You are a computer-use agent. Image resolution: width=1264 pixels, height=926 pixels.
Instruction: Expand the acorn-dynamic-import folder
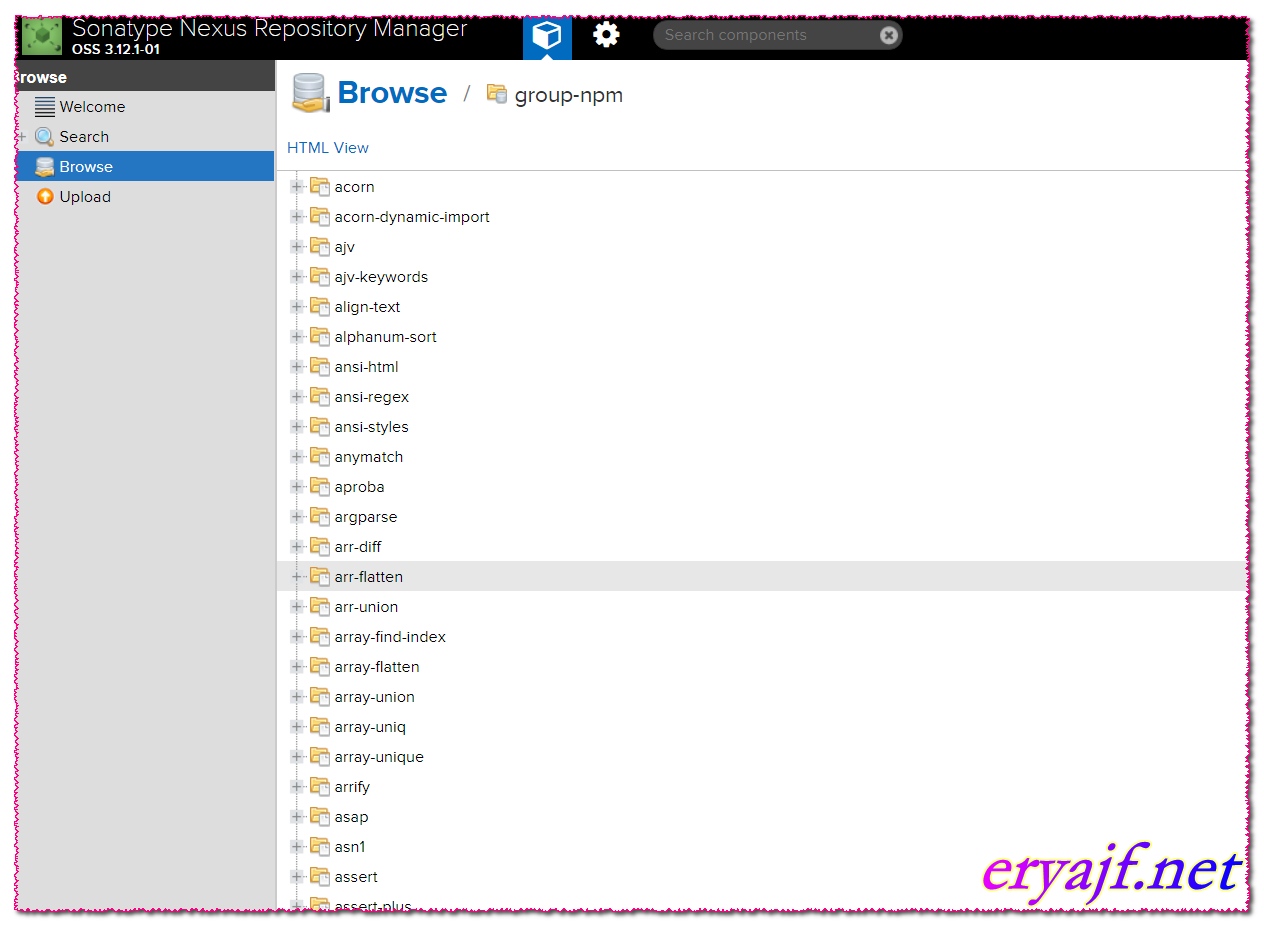click(297, 217)
